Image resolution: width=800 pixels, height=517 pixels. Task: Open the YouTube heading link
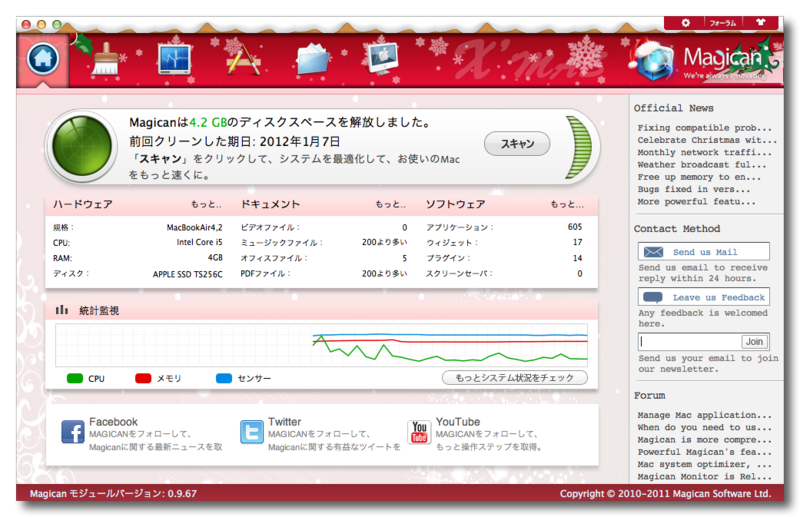pyautogui.click(x=458, y=422)
